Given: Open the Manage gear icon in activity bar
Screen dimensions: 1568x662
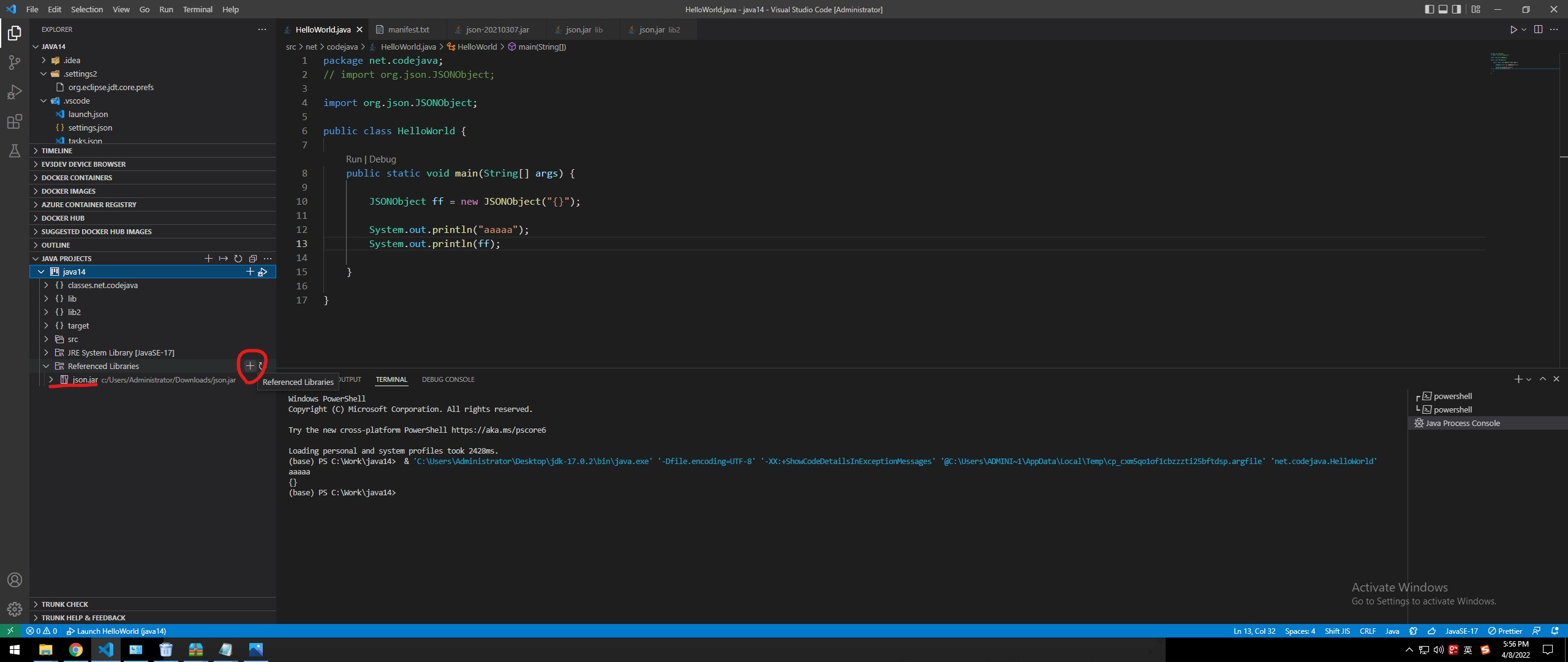Looking at the screenshot, I should click(15, 609).
